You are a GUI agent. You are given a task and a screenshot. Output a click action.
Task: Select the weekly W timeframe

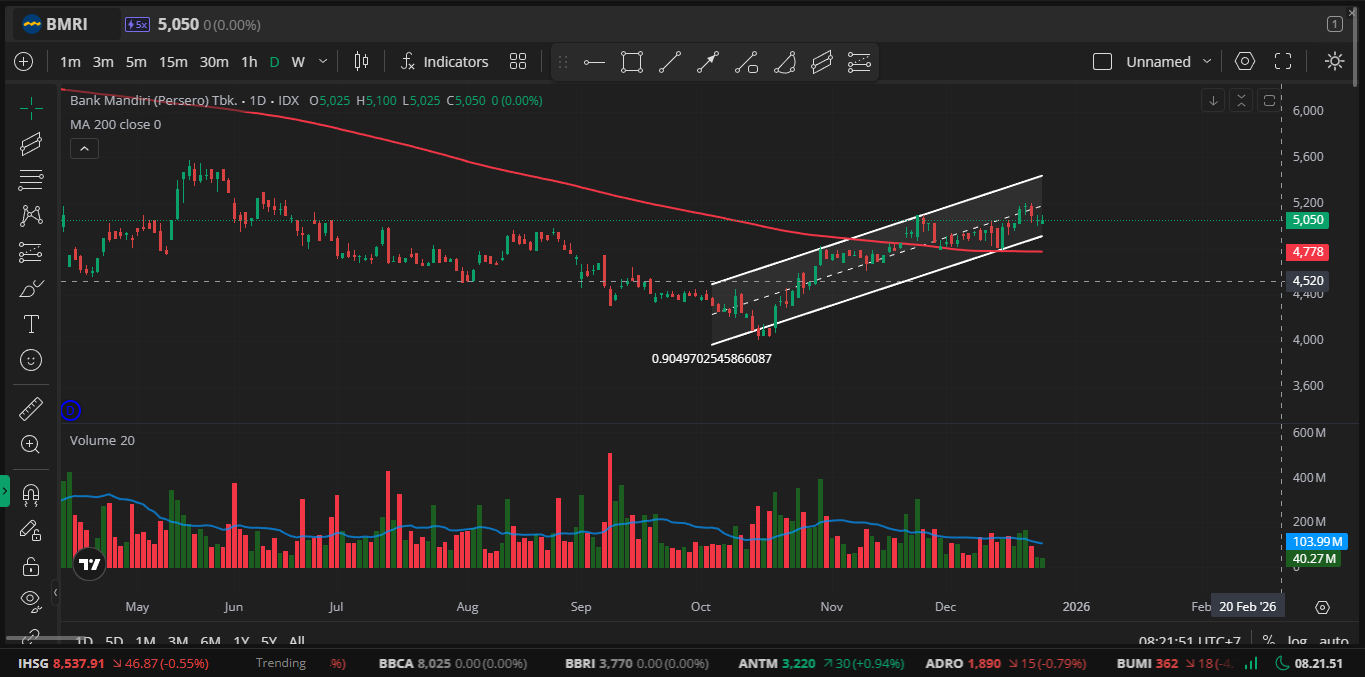click(x=298, y=61)
